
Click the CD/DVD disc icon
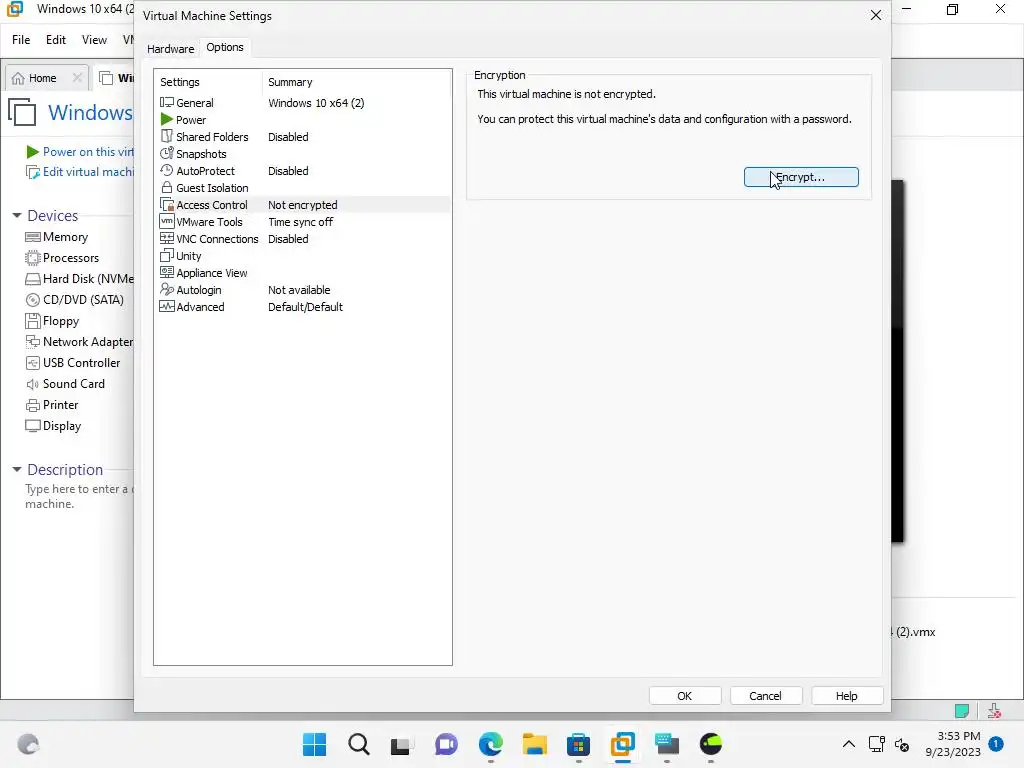[33, 300]
